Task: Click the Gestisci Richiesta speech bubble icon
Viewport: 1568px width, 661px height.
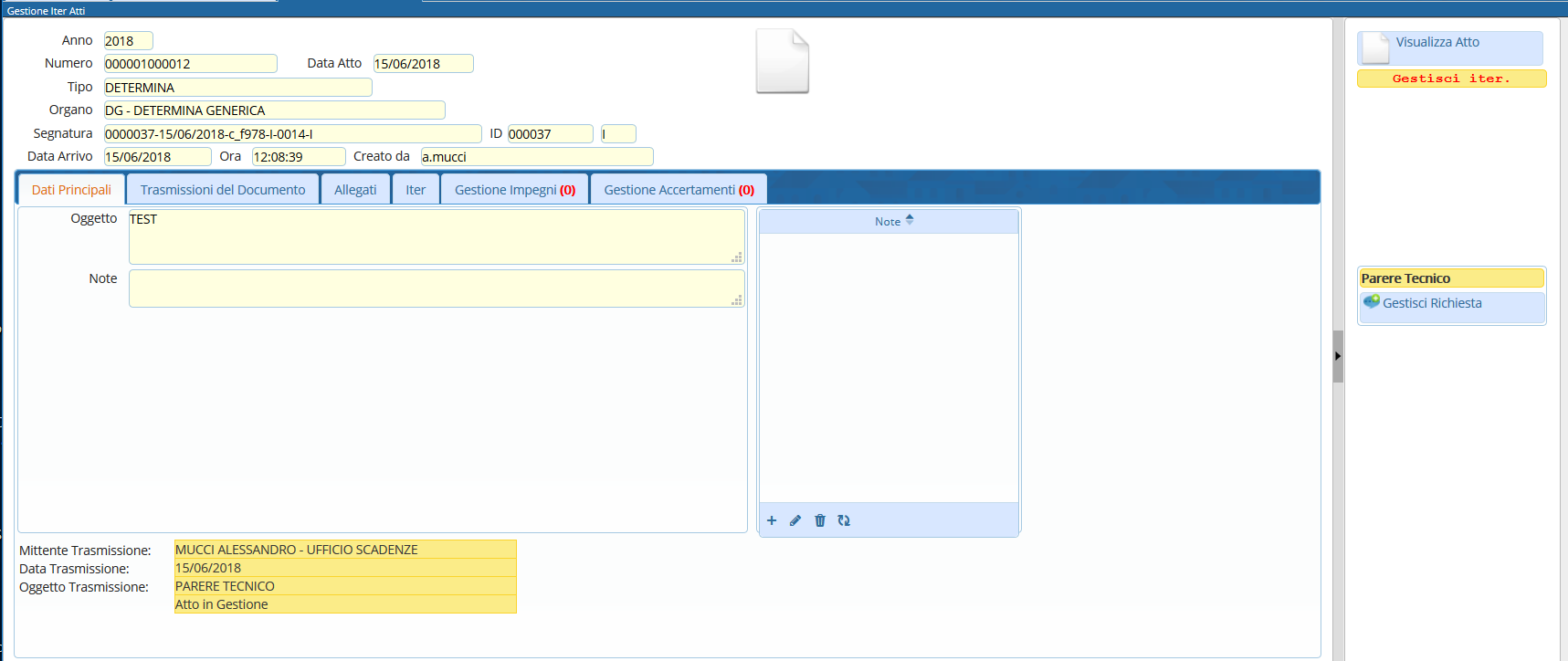Action: [1371, 302]
